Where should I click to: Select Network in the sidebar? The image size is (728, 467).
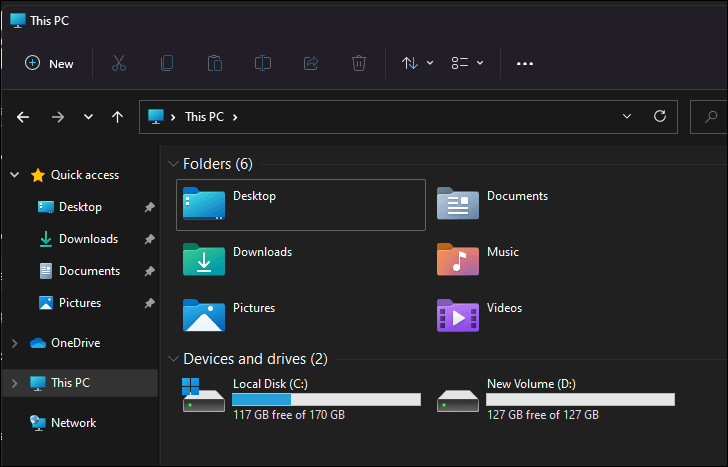click(73, 423)
